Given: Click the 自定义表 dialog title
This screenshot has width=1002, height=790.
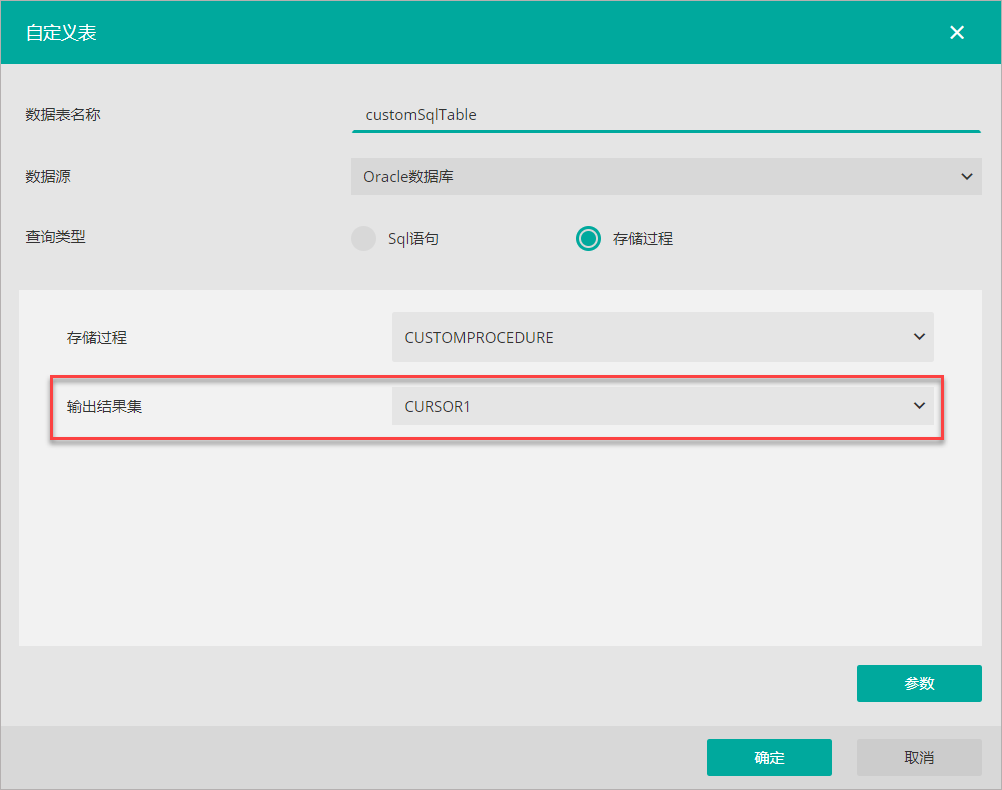Looking at the screenshot, I should [x=61, y=33].
